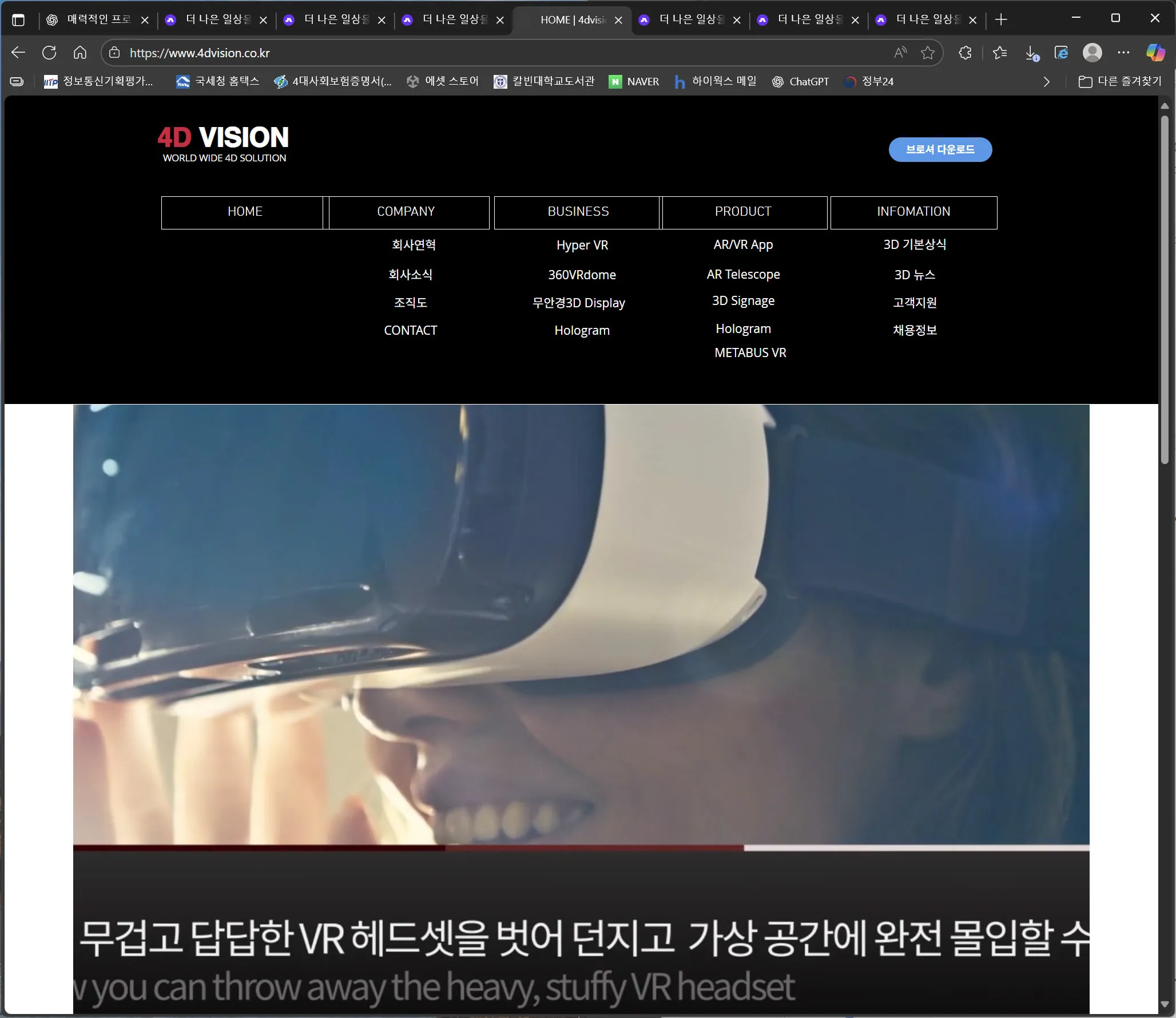This screenshot has width=1176, height=1018.
Task: Open the PRODUCT navigation menu
Action: 743,212
